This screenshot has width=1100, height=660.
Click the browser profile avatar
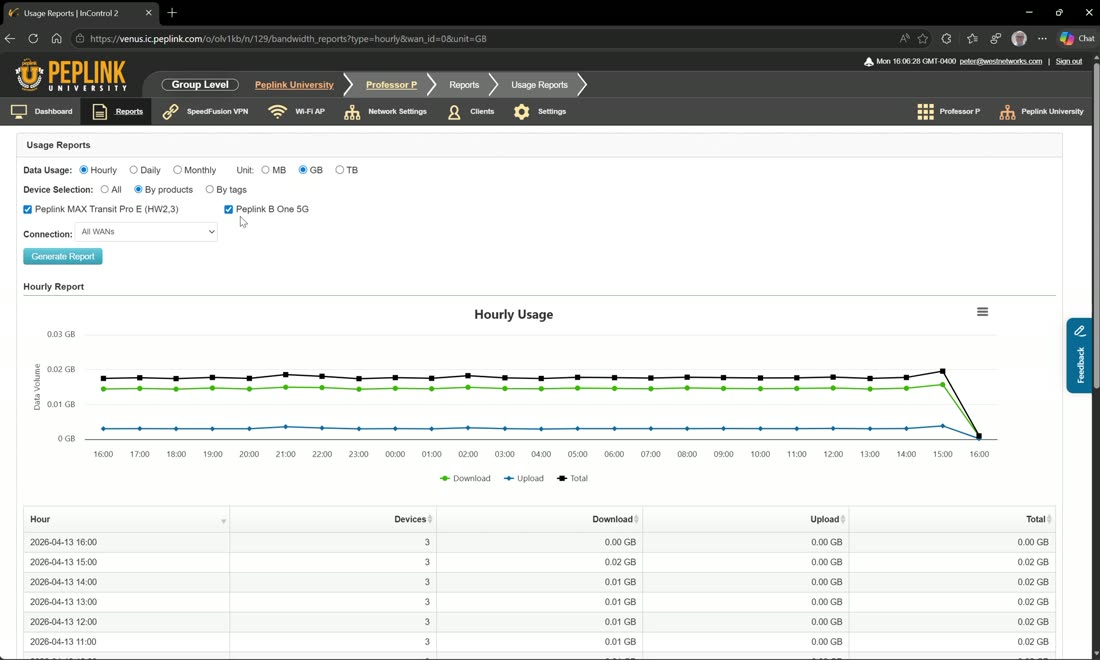[x=1019, y=39]
